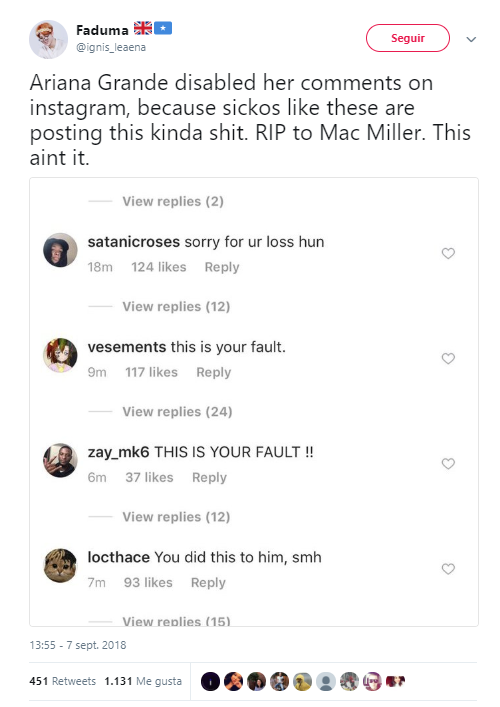The width and height of the screenshot is (500, 707).
Task: Click the first liker avatar in row
Action: pyautogui.click(x=210, y=681)
